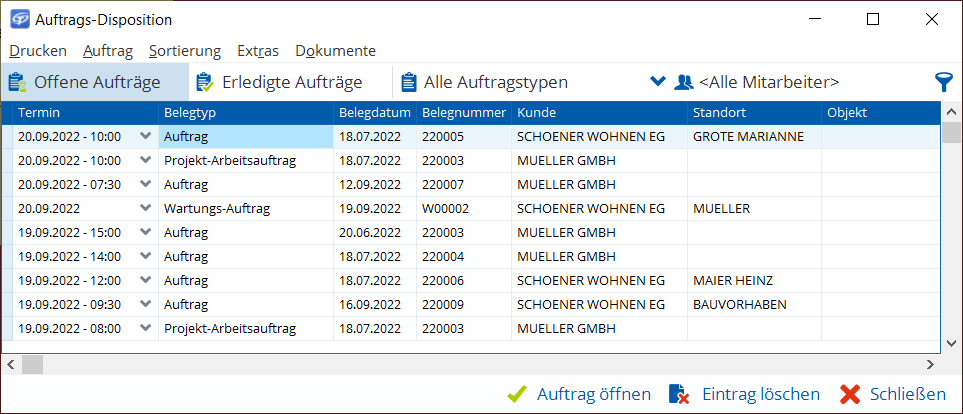Expand the Alle Auftragstypen dropdown arrow

[x=657, y=82]
